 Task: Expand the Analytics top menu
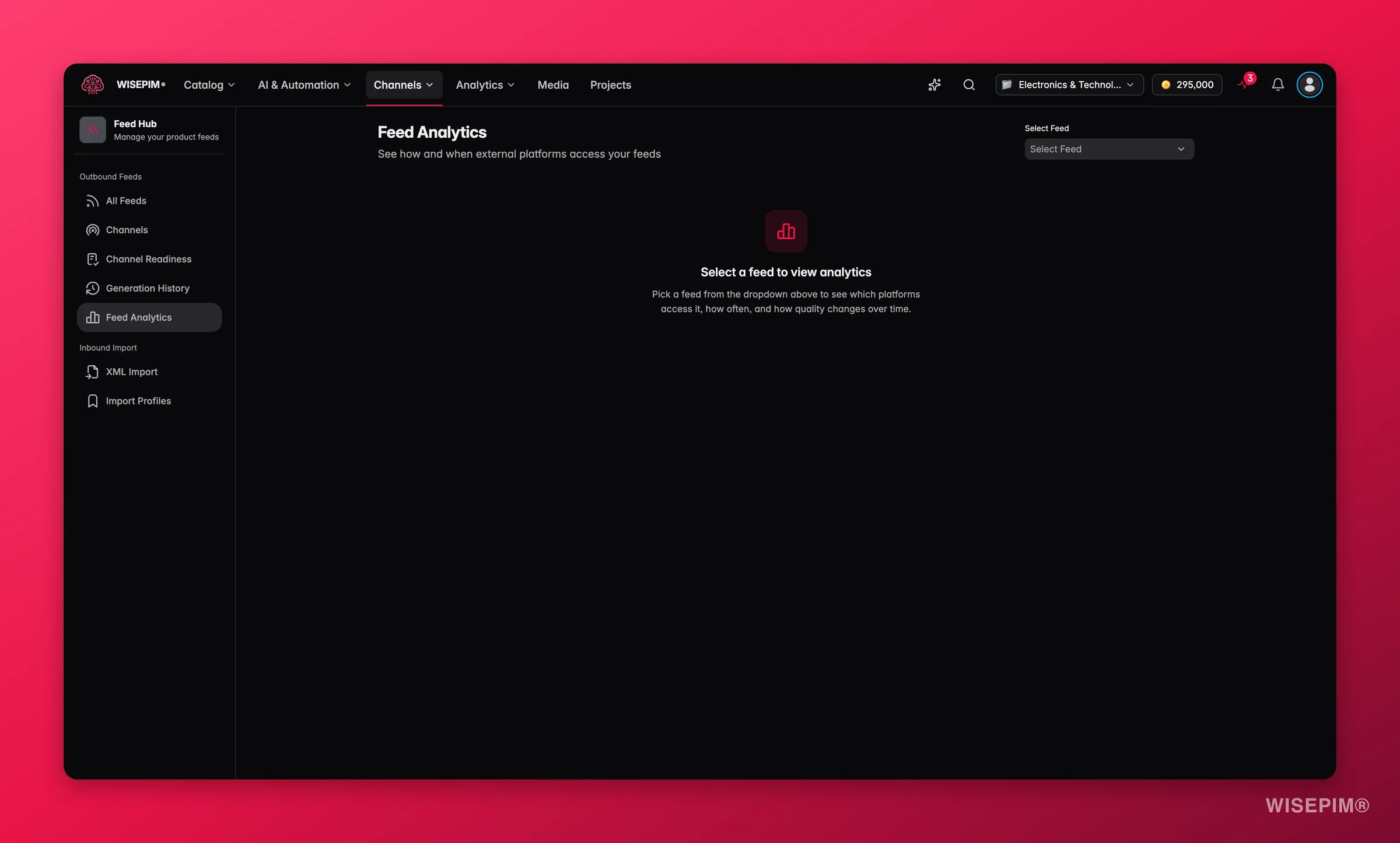pyautogui.click(x=485, y=85)
